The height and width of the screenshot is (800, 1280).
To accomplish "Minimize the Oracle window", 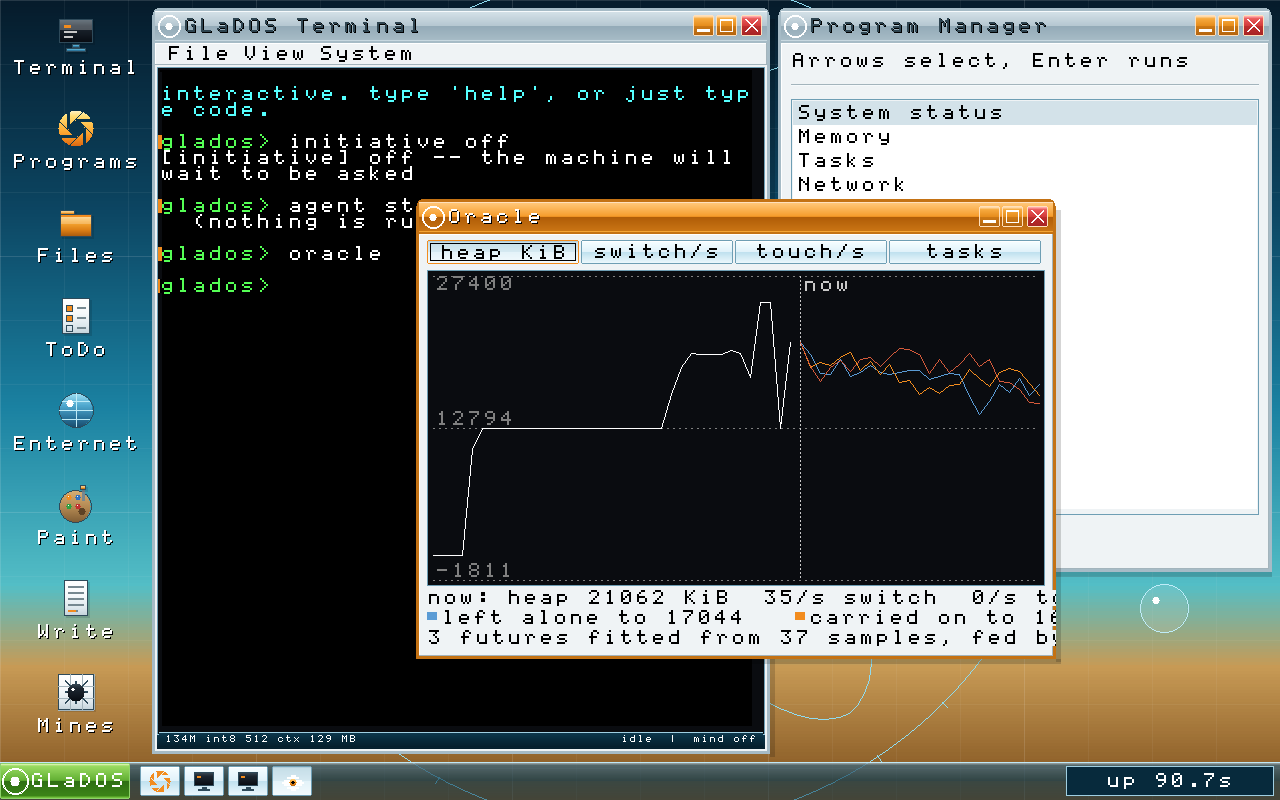I will pos(989,217).
